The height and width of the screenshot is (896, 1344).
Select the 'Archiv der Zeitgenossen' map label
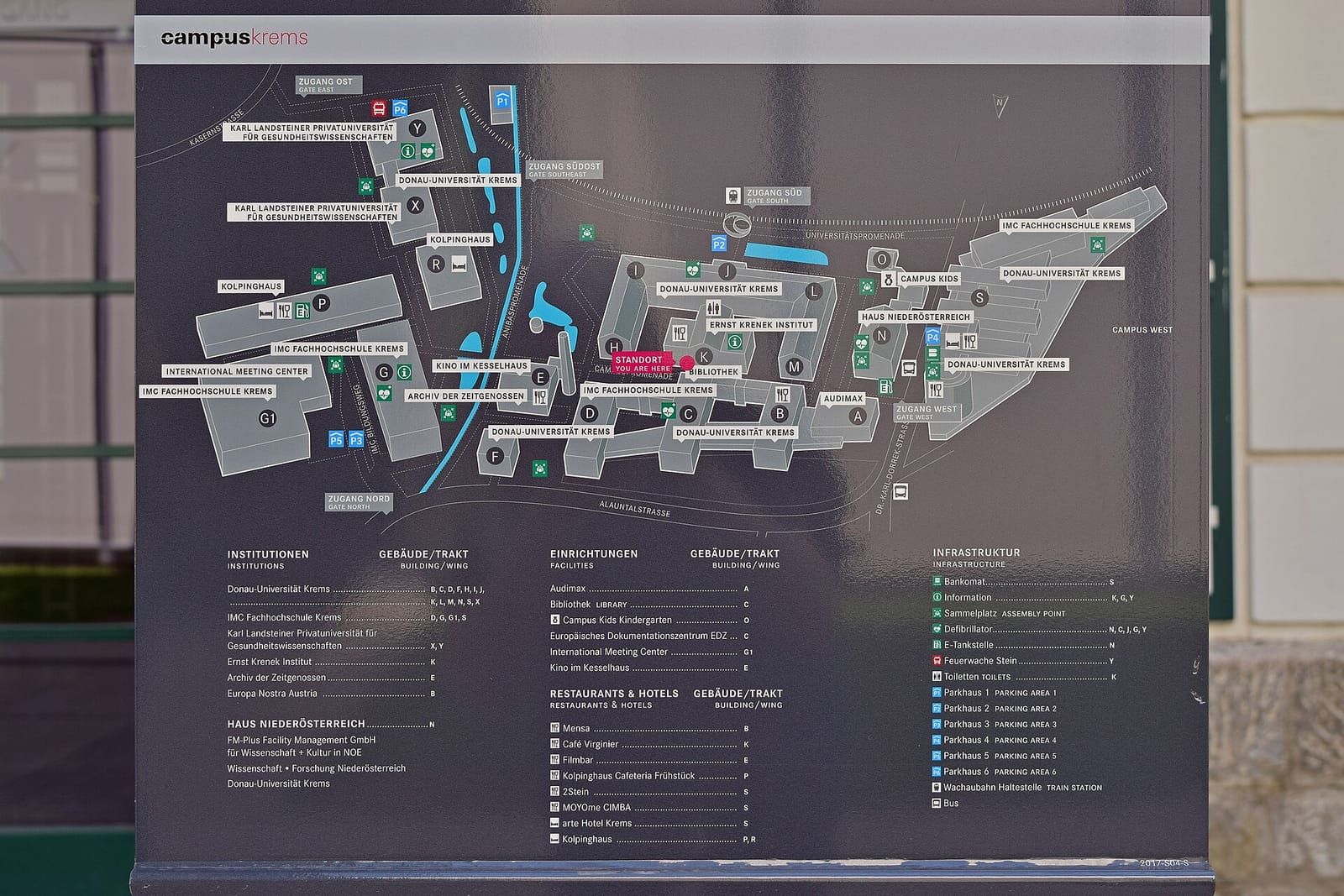pos(465,396)
